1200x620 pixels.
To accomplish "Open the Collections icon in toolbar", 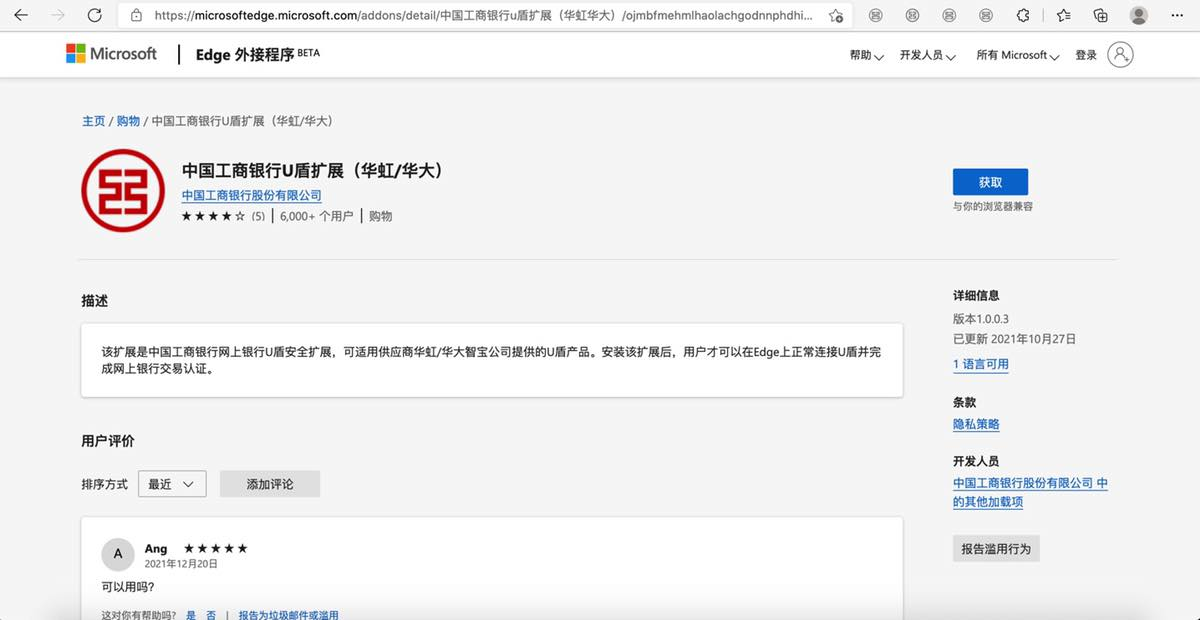I will tap(1100, 15).
